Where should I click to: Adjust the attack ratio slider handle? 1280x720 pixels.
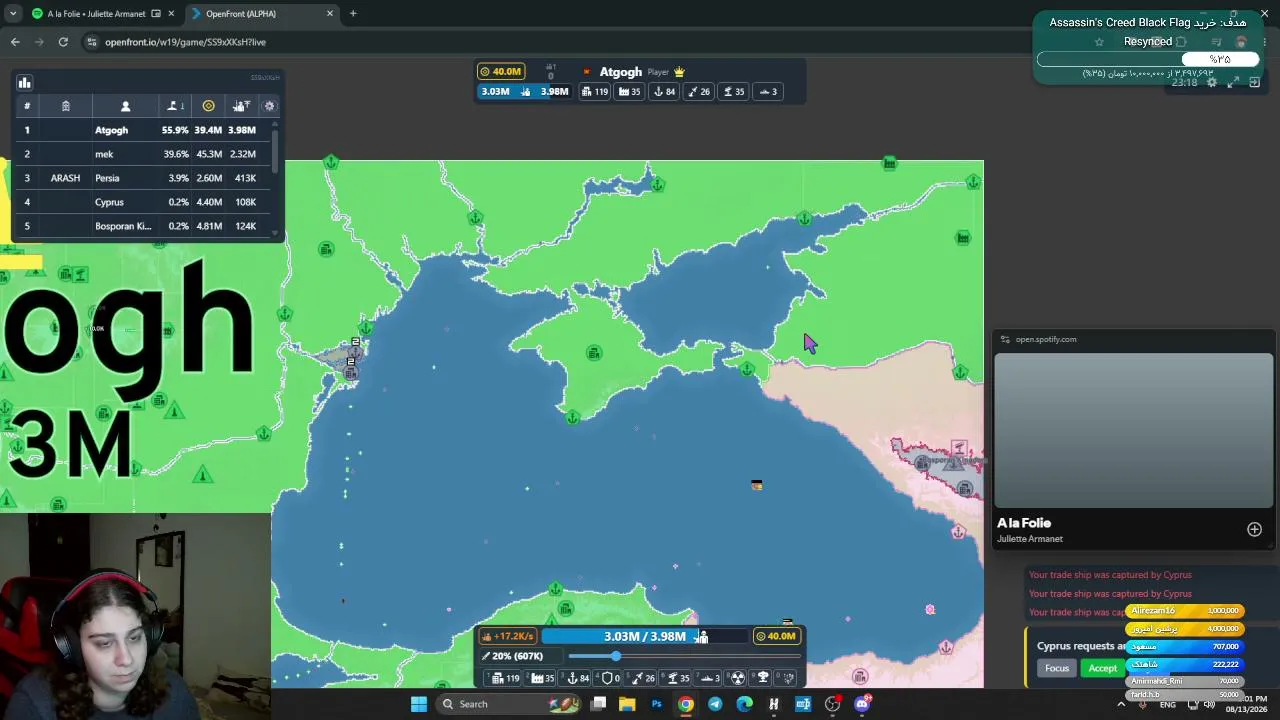click(x=615, y=656)
